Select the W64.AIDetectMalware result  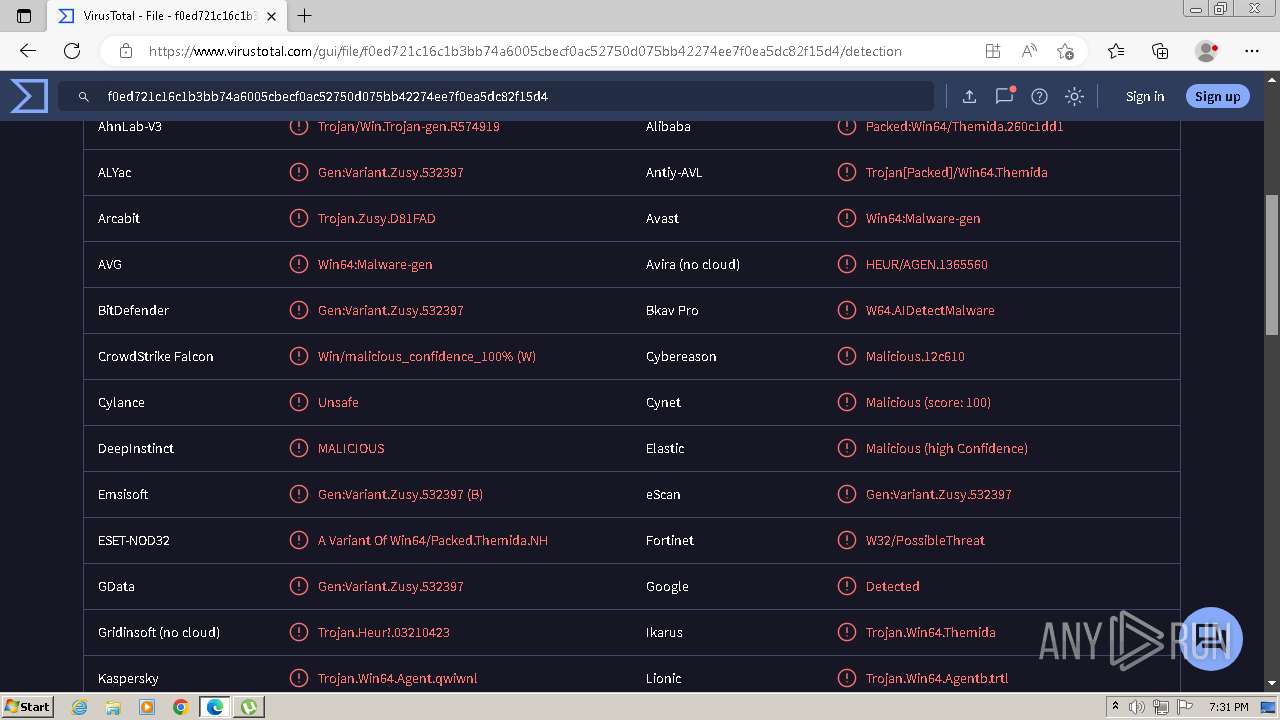pyautogui.click(x=930, y=310)
